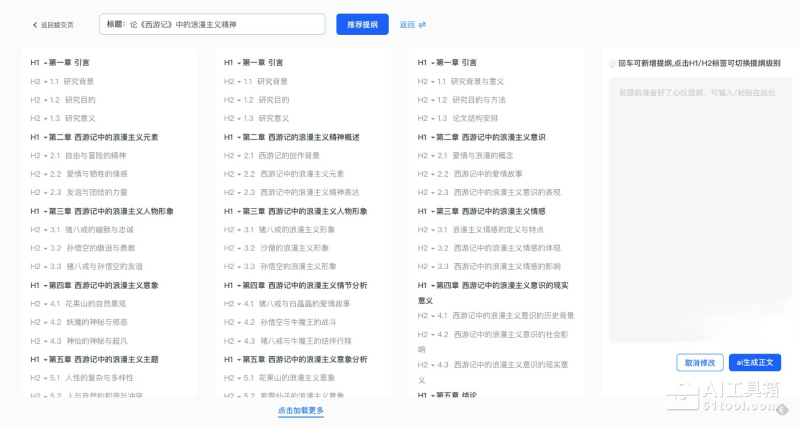800x427 pixels.
Task: Select outline item 2.2 爱情与牺牲的情感
Action: 96,174
